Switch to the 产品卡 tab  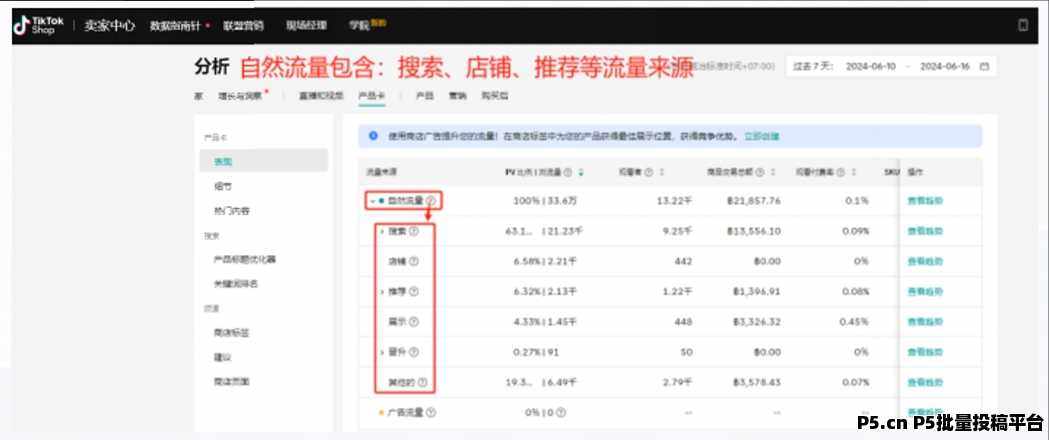click(x=370, y=96)
